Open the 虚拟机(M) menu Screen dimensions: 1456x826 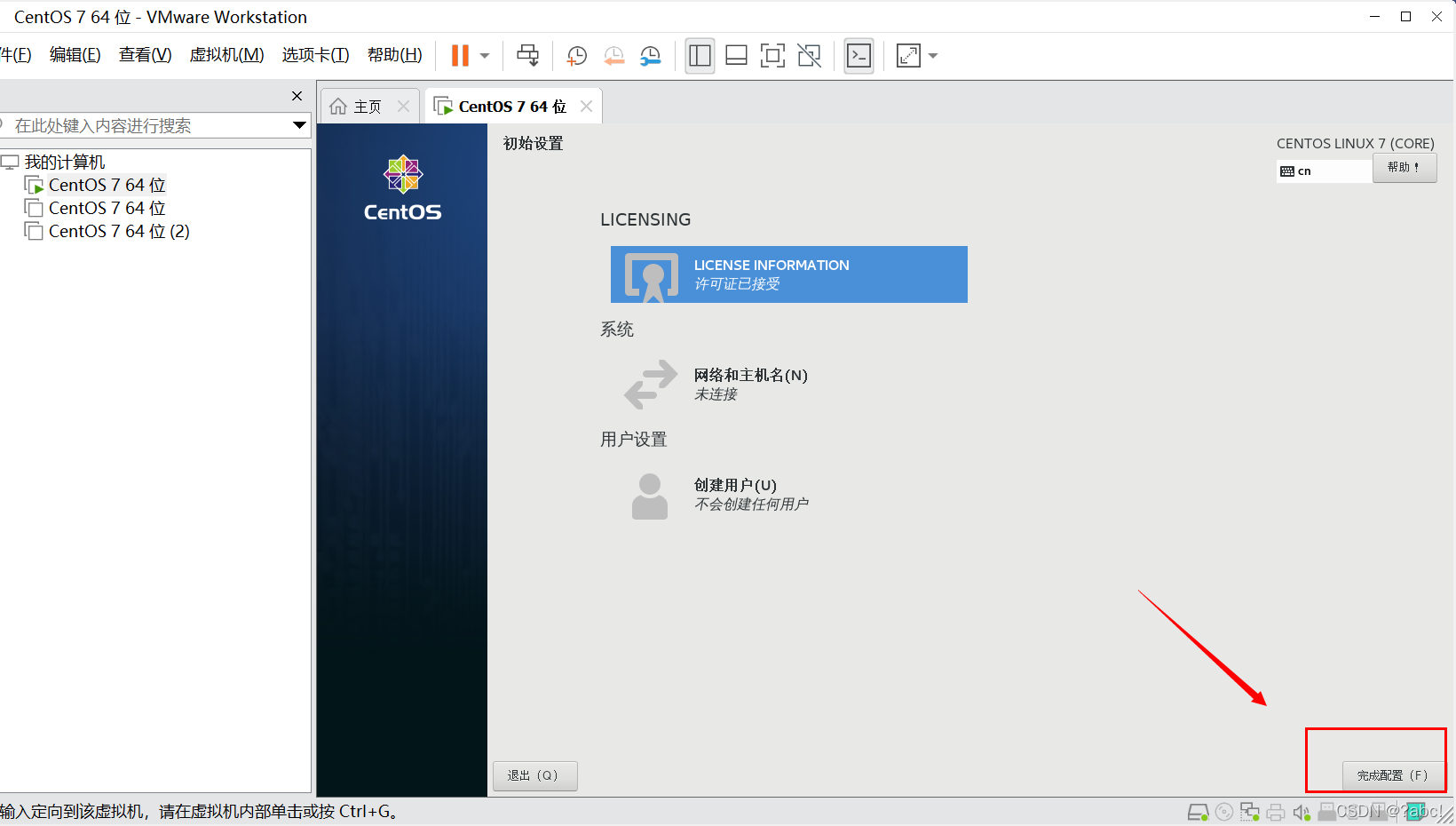coord(227,55)
